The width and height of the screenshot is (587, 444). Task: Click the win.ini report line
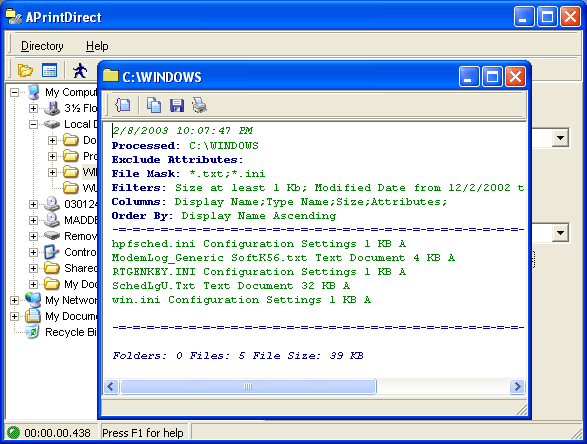[241, 300]
